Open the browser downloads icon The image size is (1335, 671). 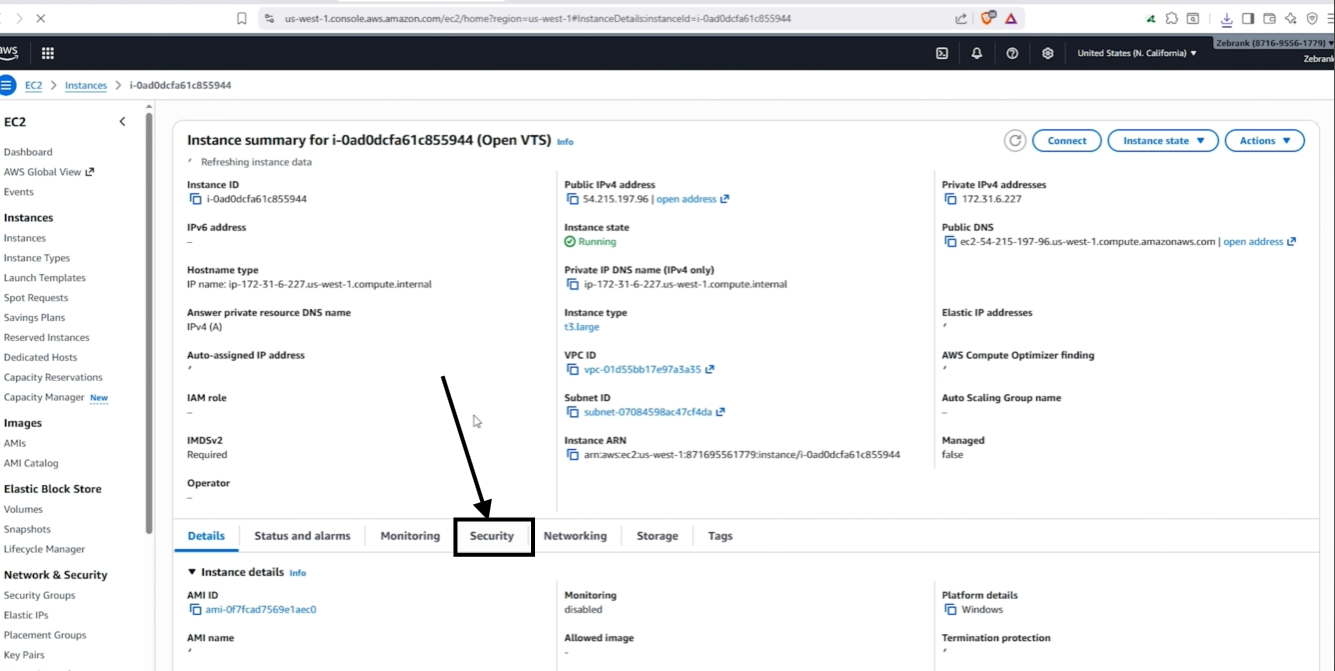[1227, 18]
